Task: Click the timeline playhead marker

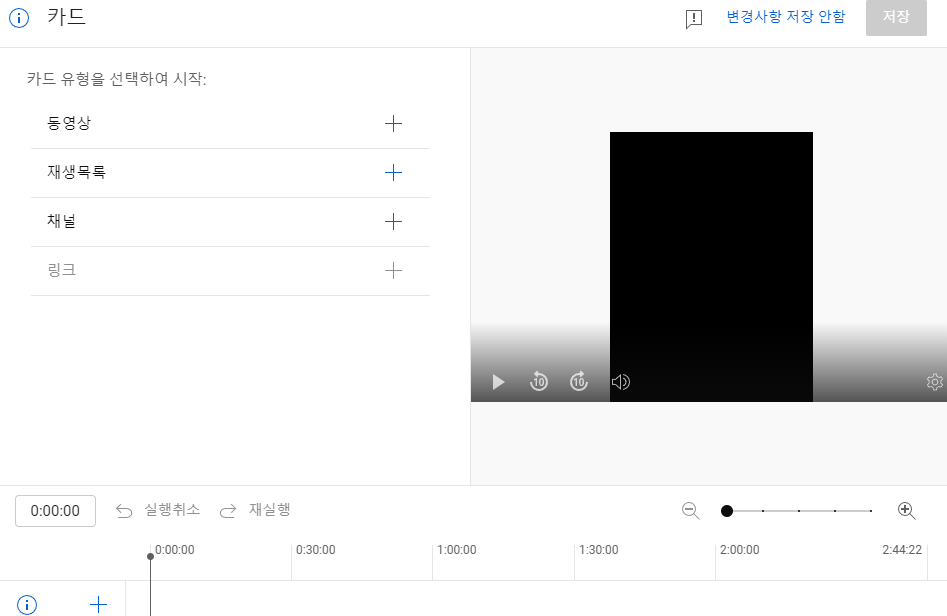Action: (150, 556)
